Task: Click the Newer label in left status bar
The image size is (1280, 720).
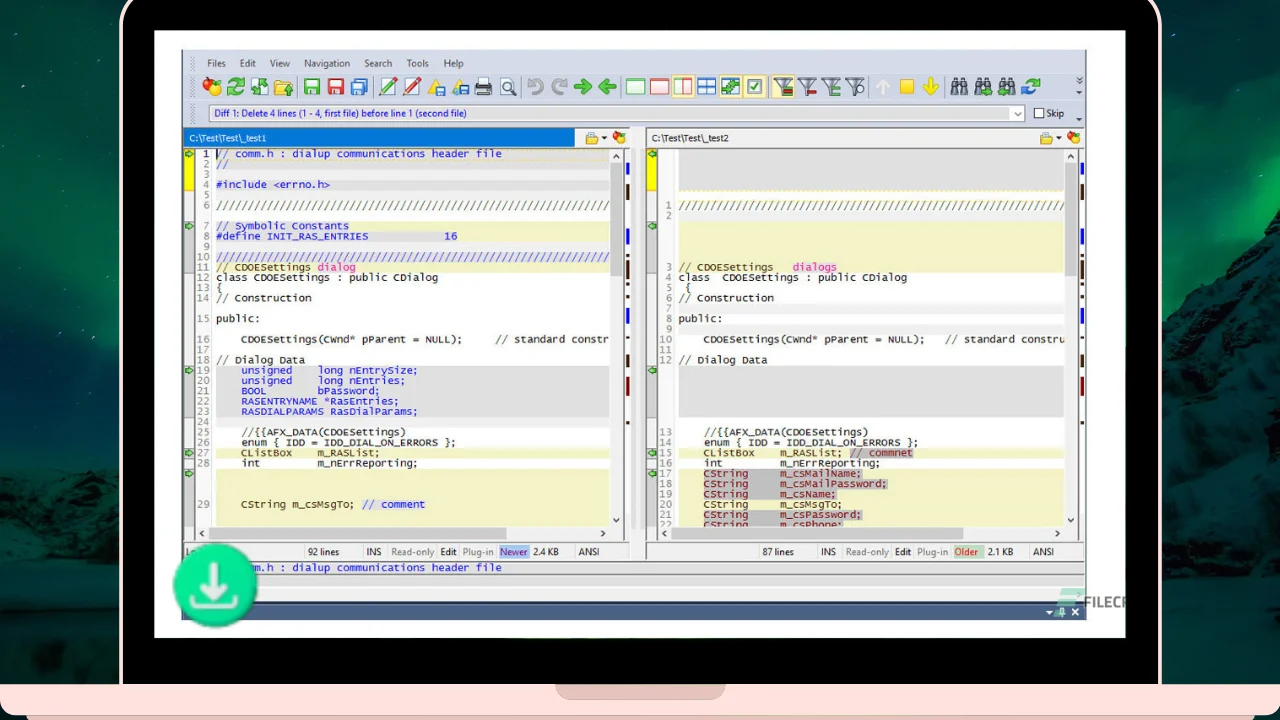Action: click(x=514, y=552)
